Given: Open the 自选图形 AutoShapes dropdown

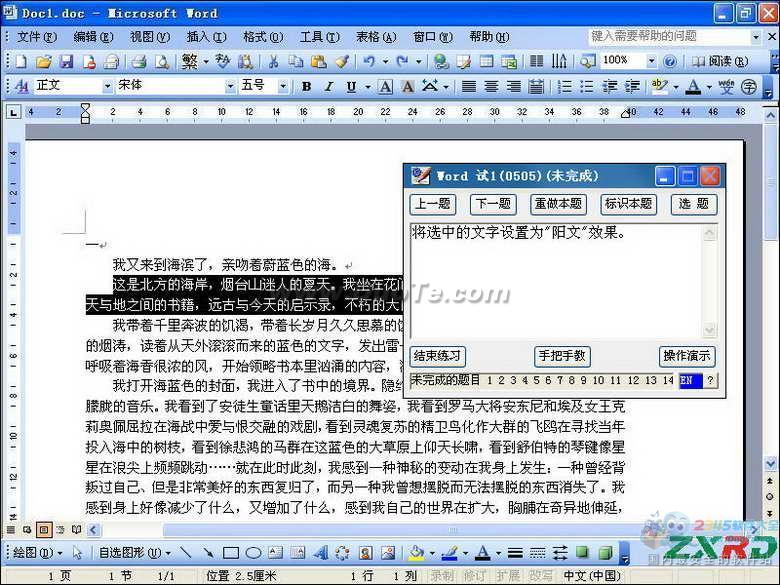Looking at the screenshot, I should [x=135, y=553].
